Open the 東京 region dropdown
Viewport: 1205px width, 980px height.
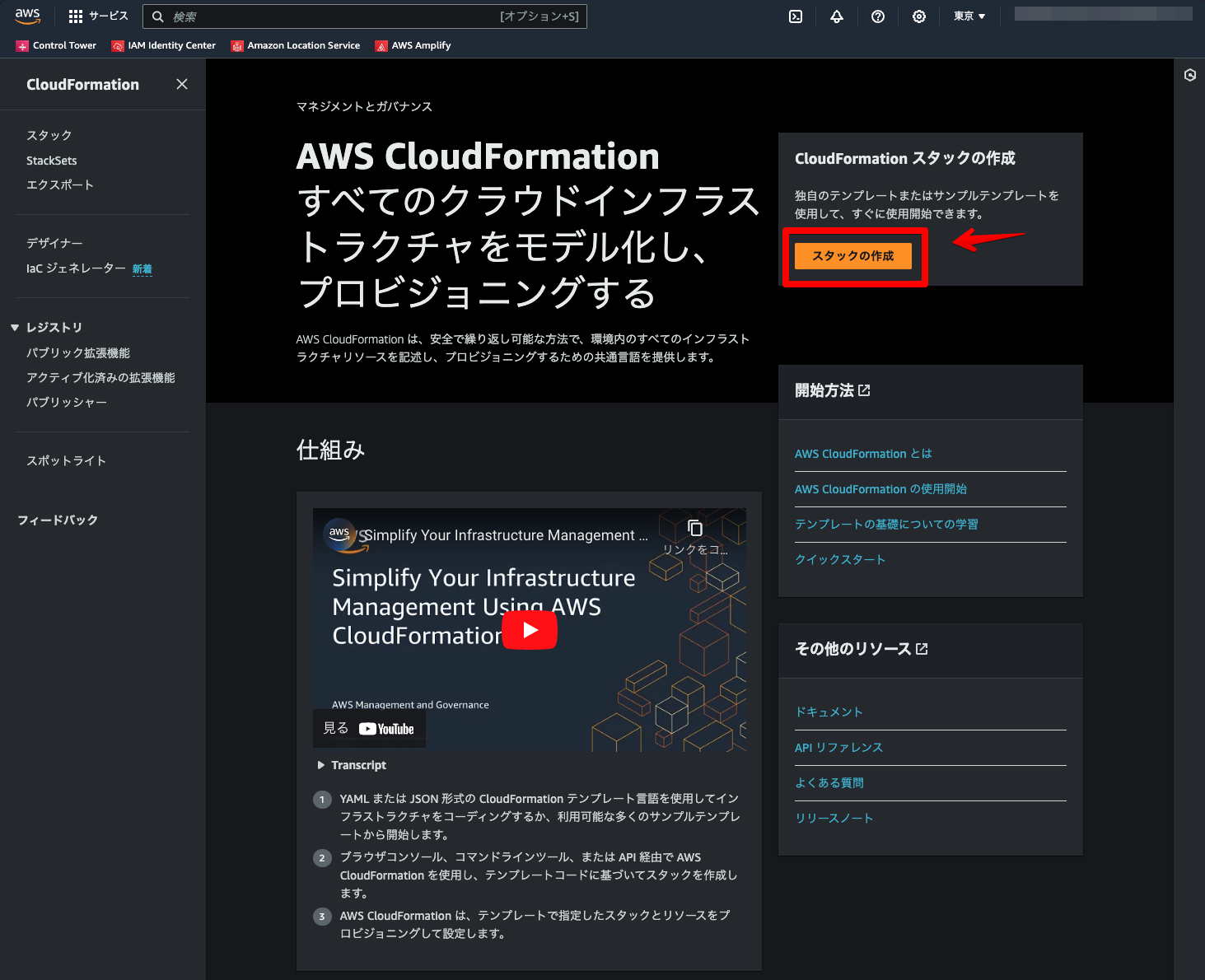point(969,16)
